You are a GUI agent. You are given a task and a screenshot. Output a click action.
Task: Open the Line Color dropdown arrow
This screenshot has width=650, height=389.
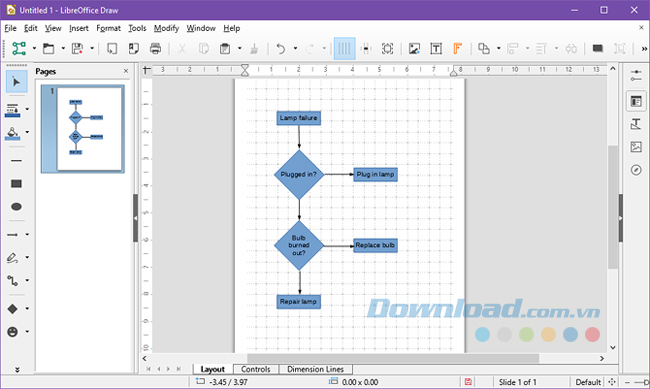27,109
